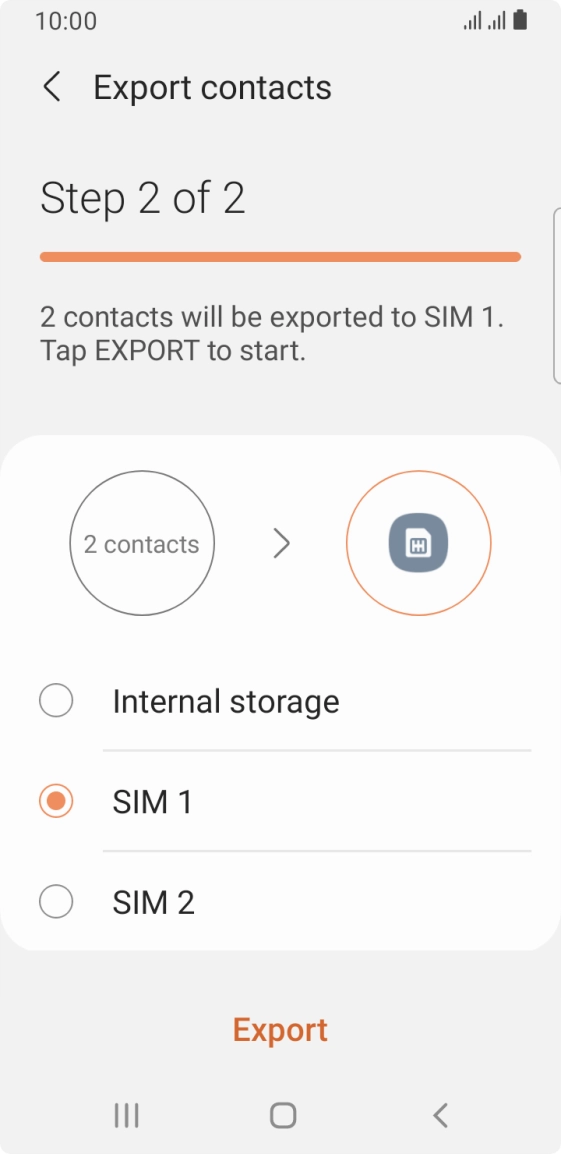Screen dimensions: 561x1154
Task: Tap the signal strength indicators
Action: coord(484,21)
